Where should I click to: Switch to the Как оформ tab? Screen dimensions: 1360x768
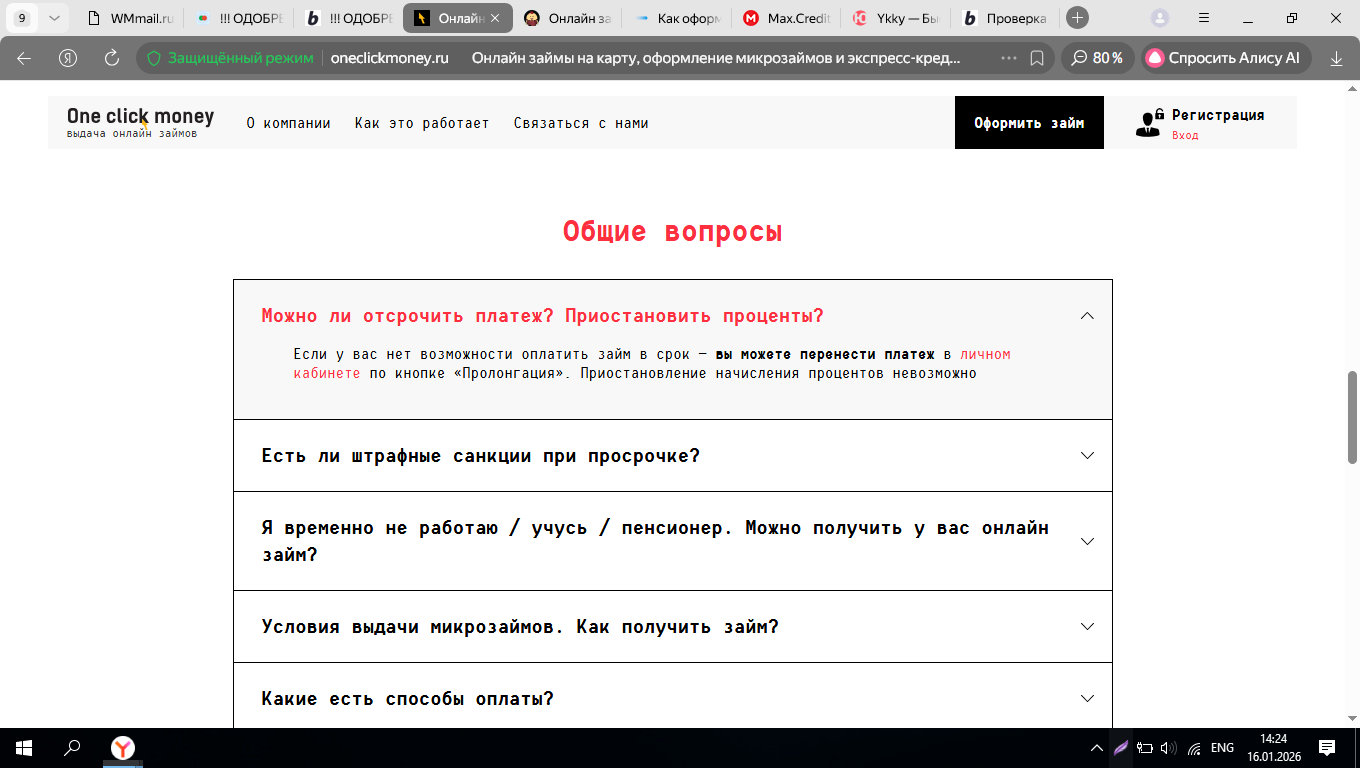(676, 18)
